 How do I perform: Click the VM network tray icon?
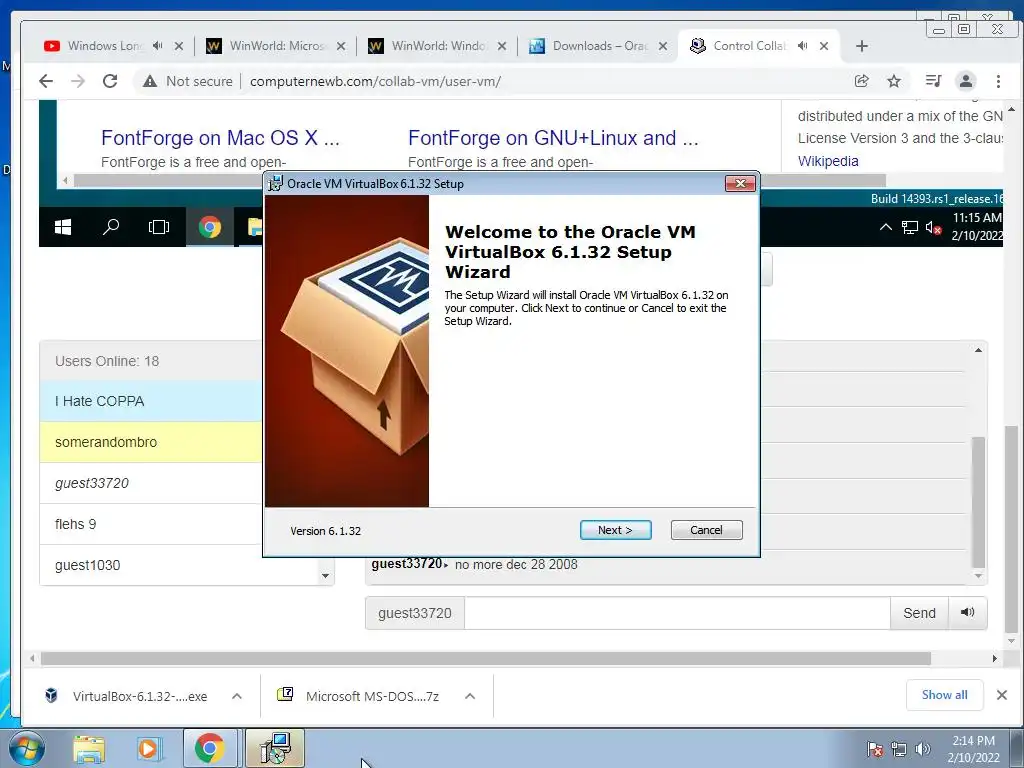point(910,227)
